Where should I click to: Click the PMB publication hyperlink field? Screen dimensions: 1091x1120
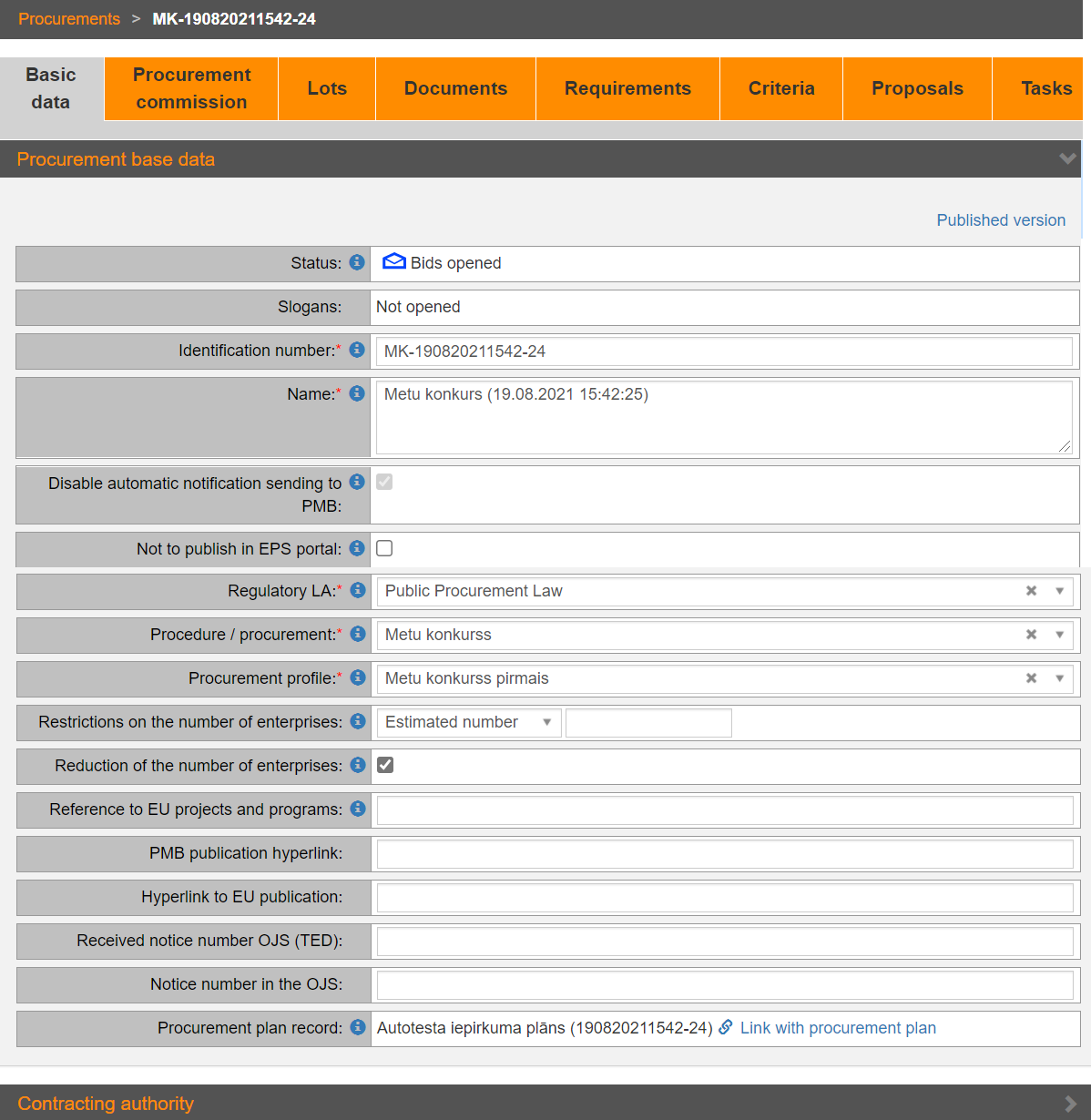click(725, 853)
